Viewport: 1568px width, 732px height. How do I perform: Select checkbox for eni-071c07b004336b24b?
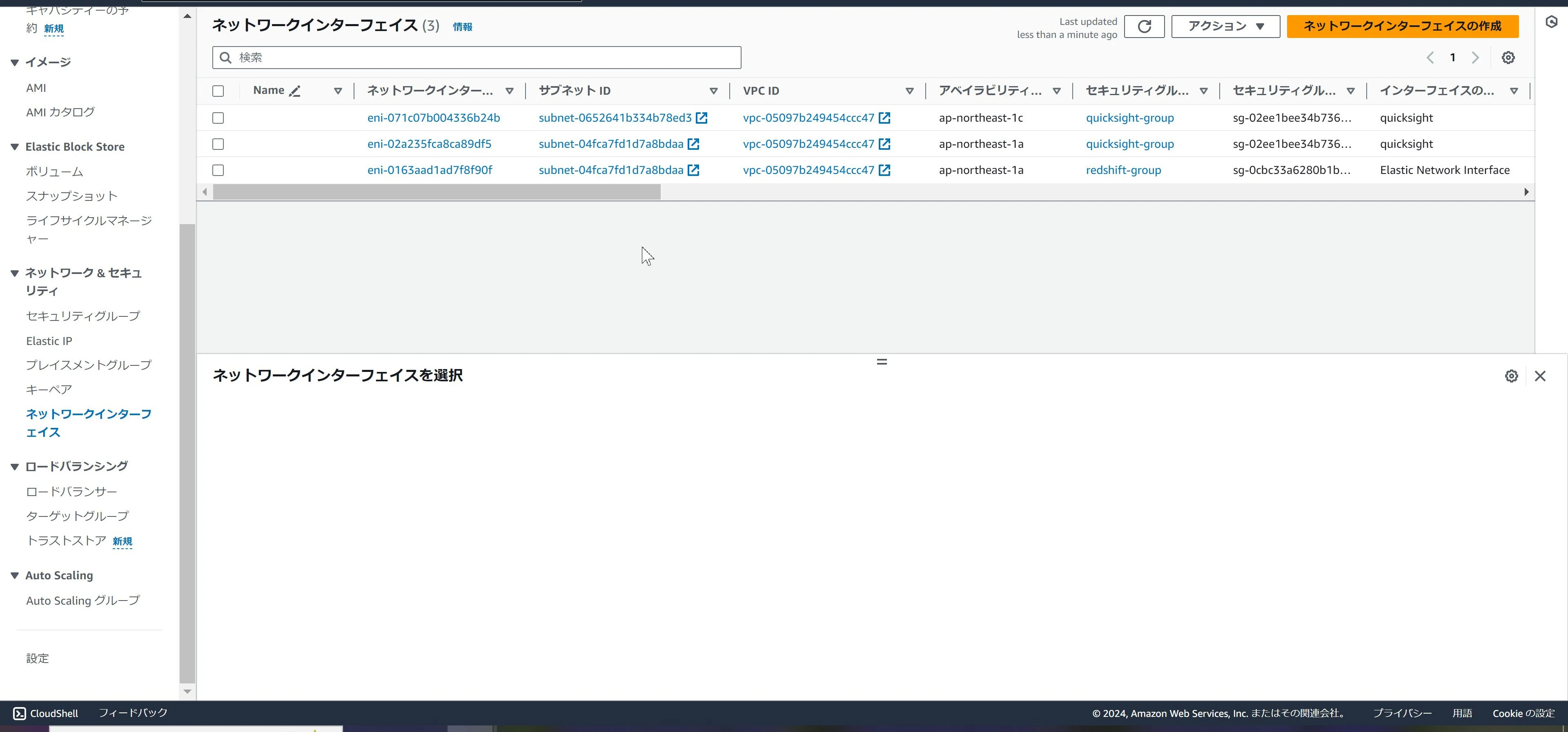[218, 118]
